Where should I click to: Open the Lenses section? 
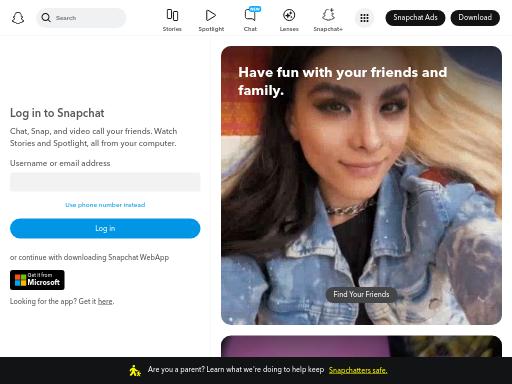(289, 20)
